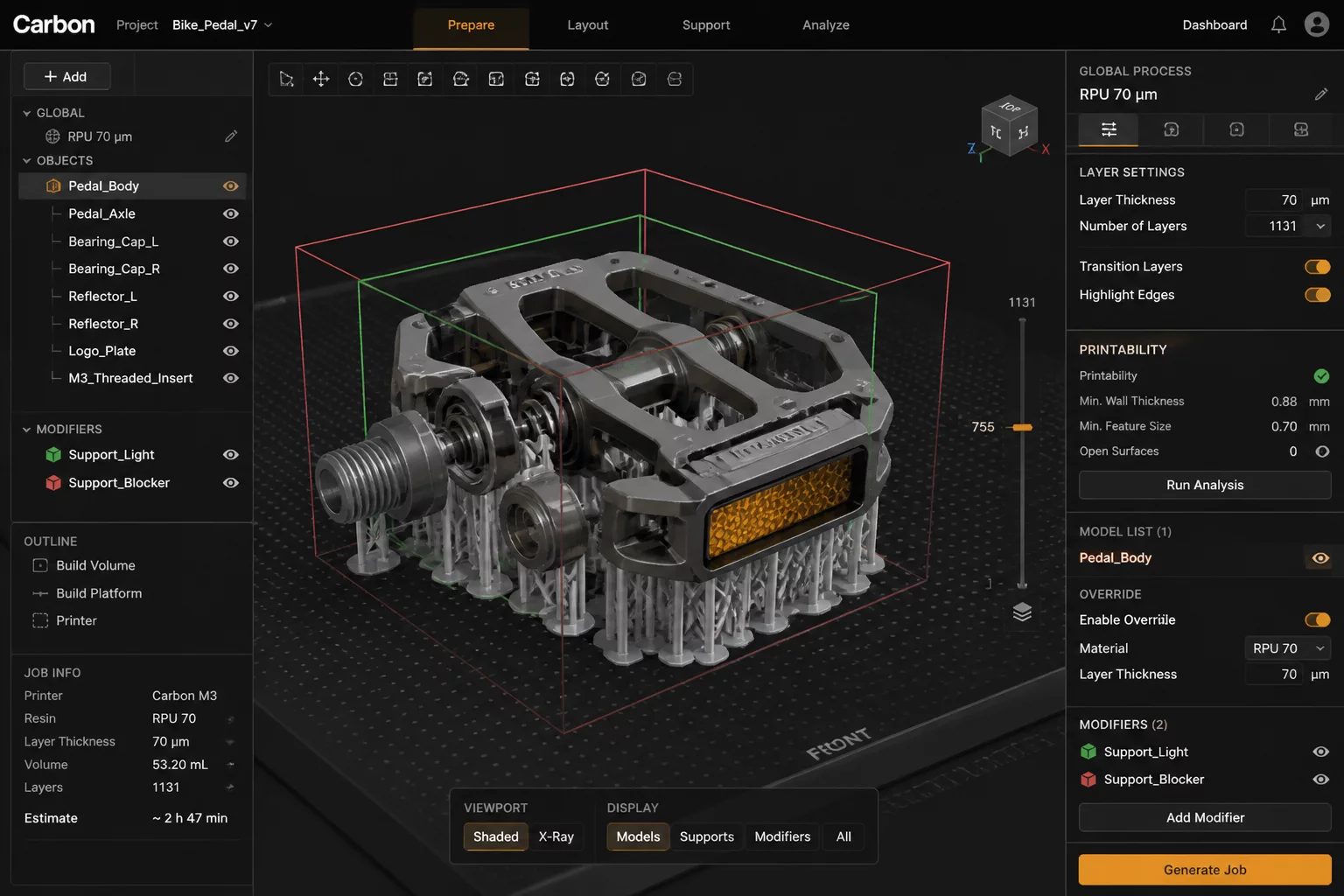The width and height of the screenshot is (1344, 896).
Task: Click the green Printability check mark
Action: [1321, 376]
